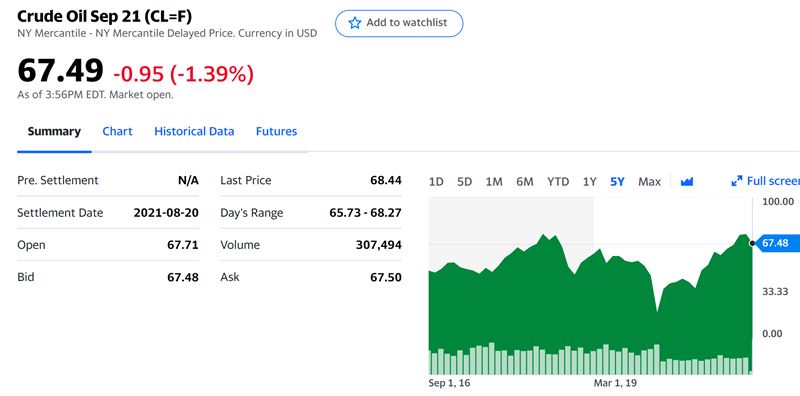
Task: Click the star icon beside Add to watchlist
Action: coord(354,23)
